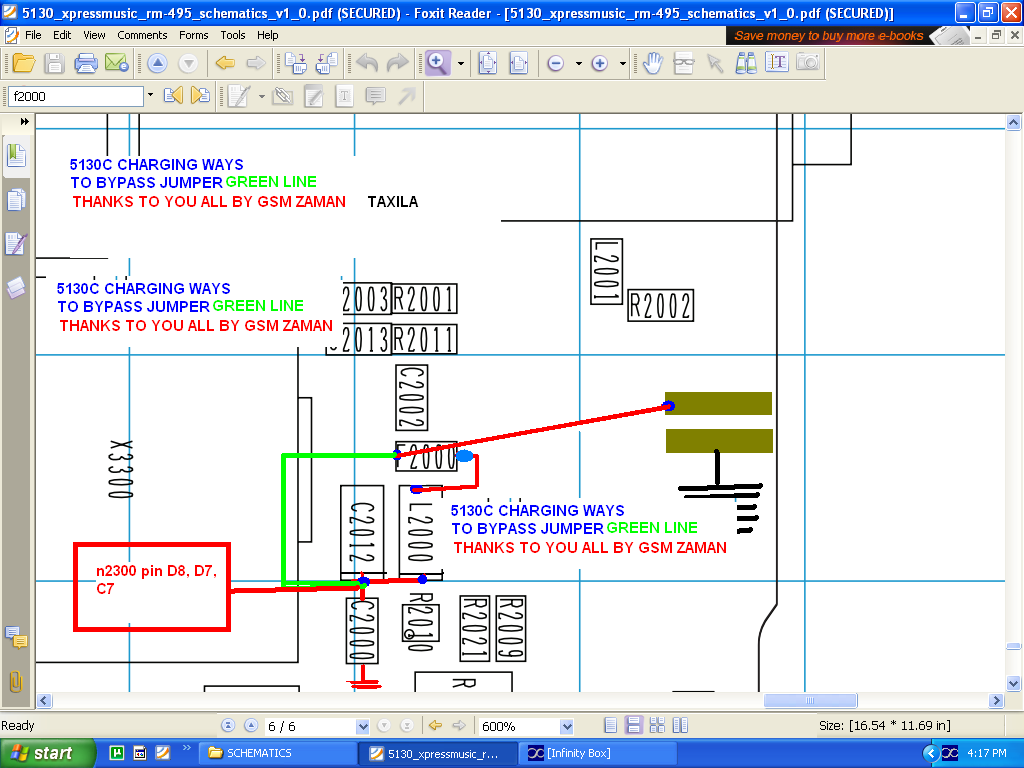Select the Zoom In magnifier tool
The width and height of the screenshot is (1024, 768).
pos(438,63)
